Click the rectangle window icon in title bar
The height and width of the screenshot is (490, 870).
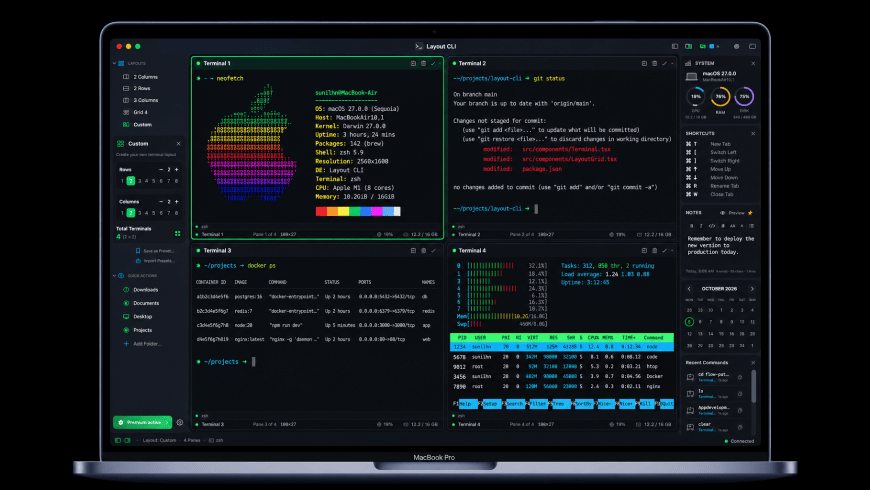coord(752,47)
